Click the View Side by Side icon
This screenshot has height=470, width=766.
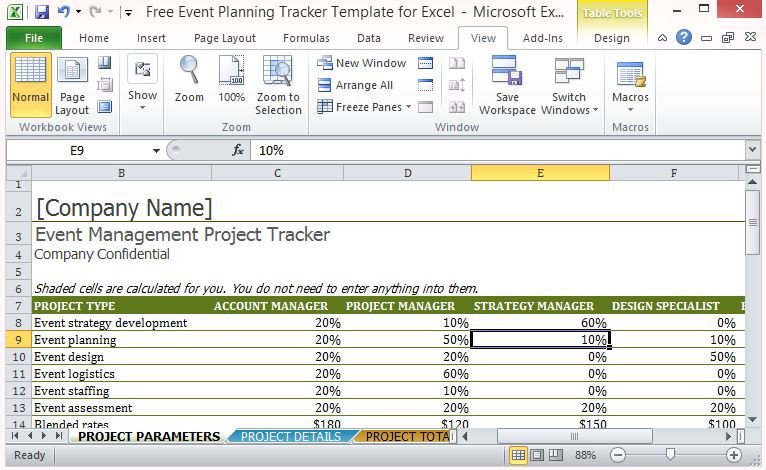tap(457, 63)
